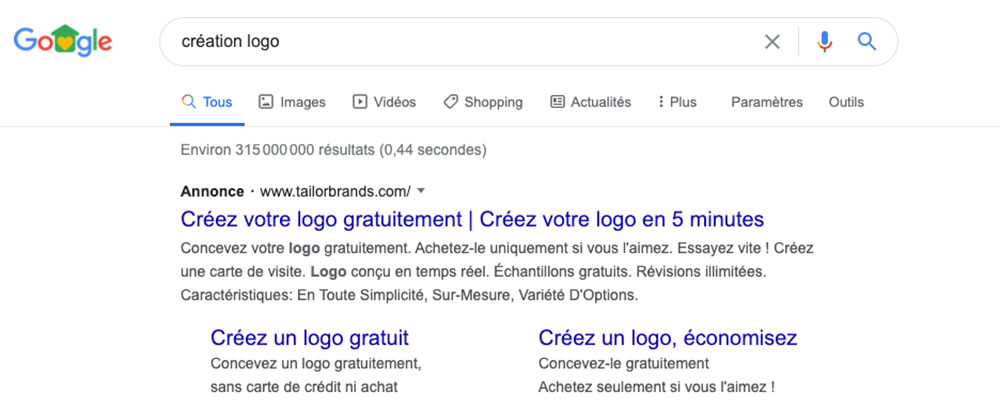Click the Vidéos play icon

click(360, 102)
